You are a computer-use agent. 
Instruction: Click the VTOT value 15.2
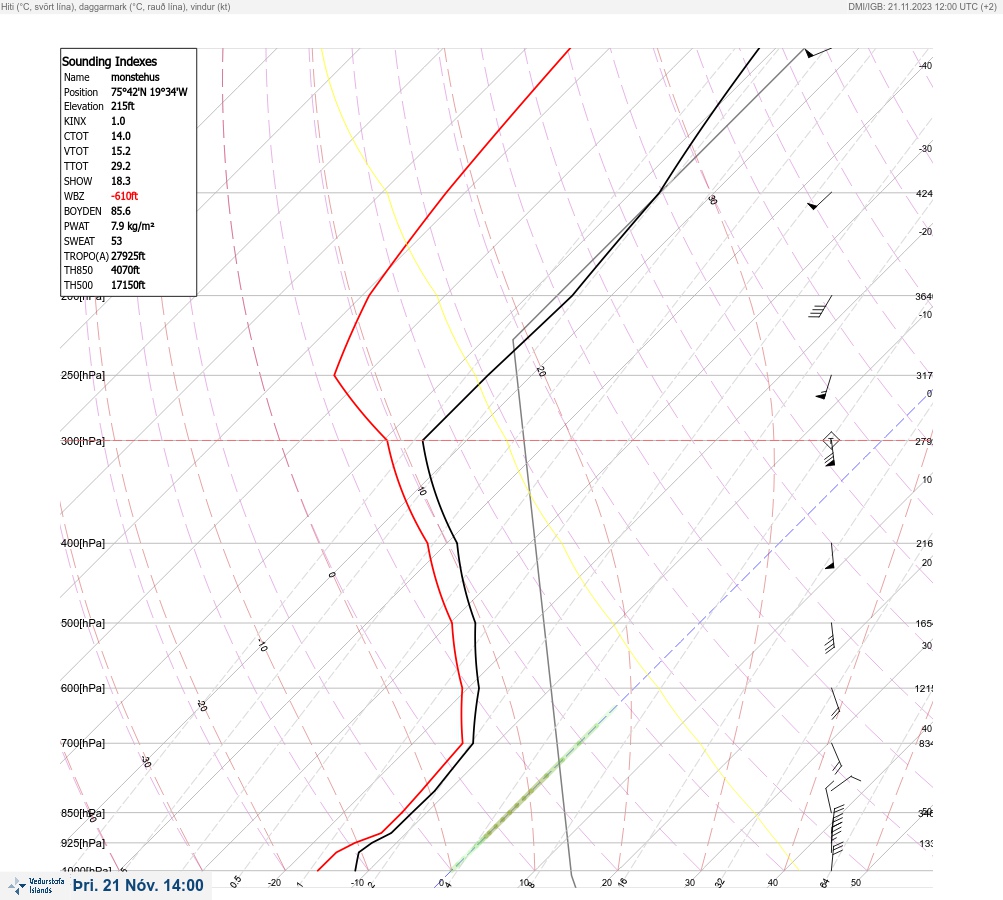pos(121,151)
